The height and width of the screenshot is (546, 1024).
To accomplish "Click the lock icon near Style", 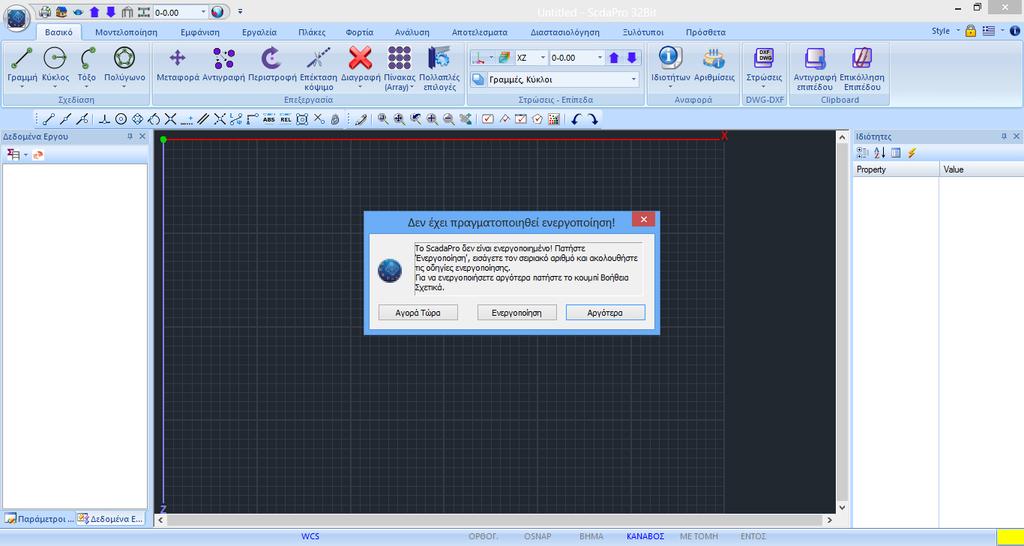I will pyautogui.click(x=970, y=31).
